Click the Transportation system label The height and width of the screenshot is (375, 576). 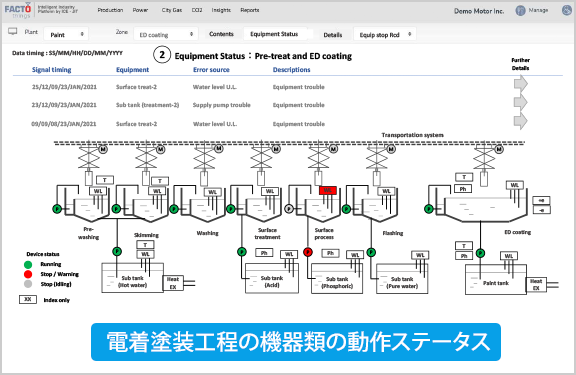point(412,135)
